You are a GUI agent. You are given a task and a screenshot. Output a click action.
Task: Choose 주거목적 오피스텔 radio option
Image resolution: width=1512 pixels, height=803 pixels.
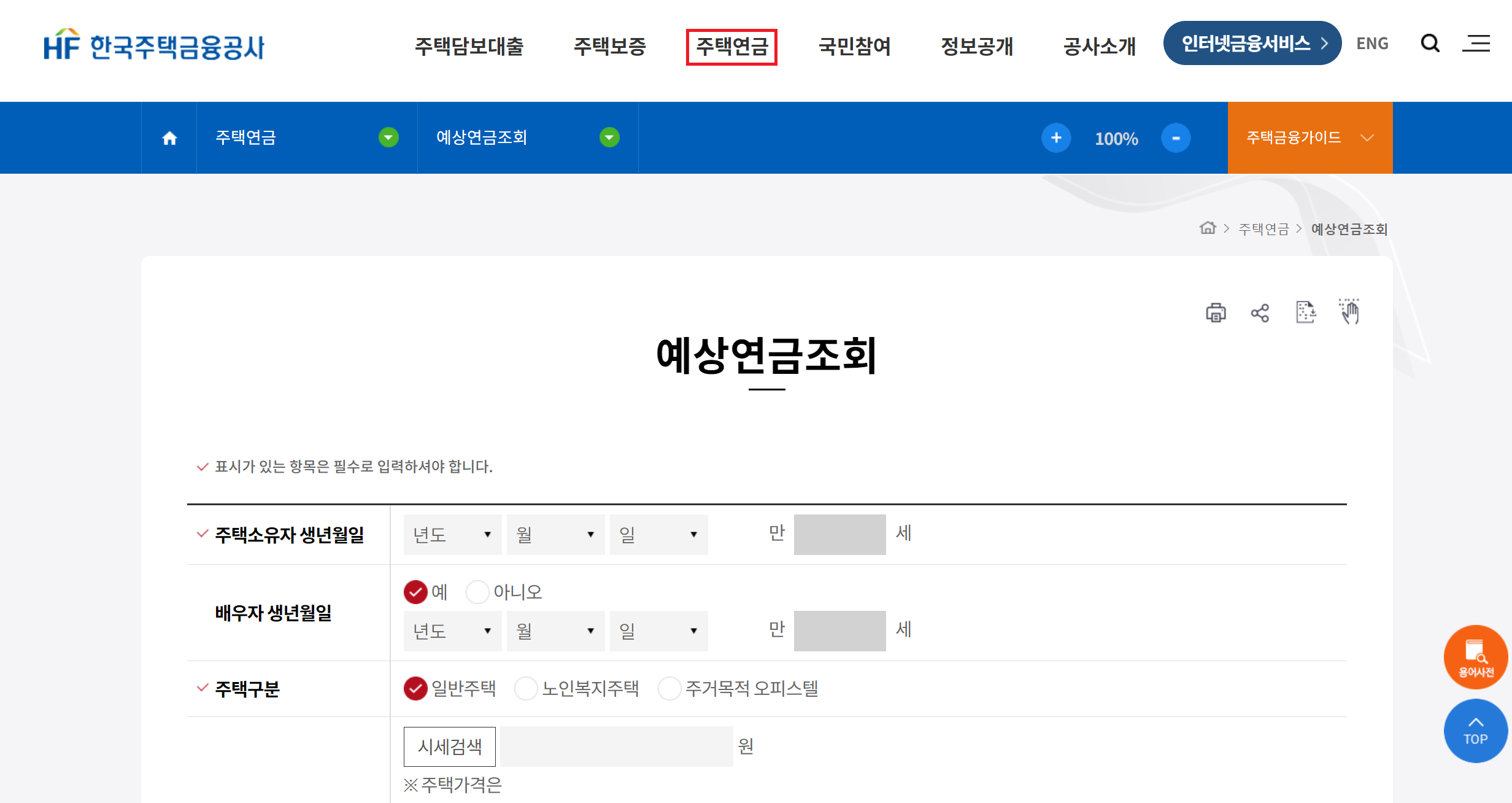[x=669, y=689]
